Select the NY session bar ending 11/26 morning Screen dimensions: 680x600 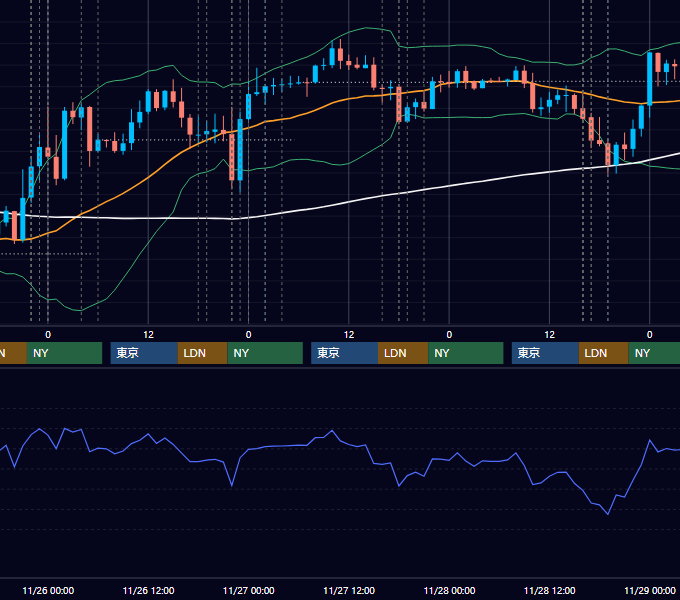[x=64, y=353]
